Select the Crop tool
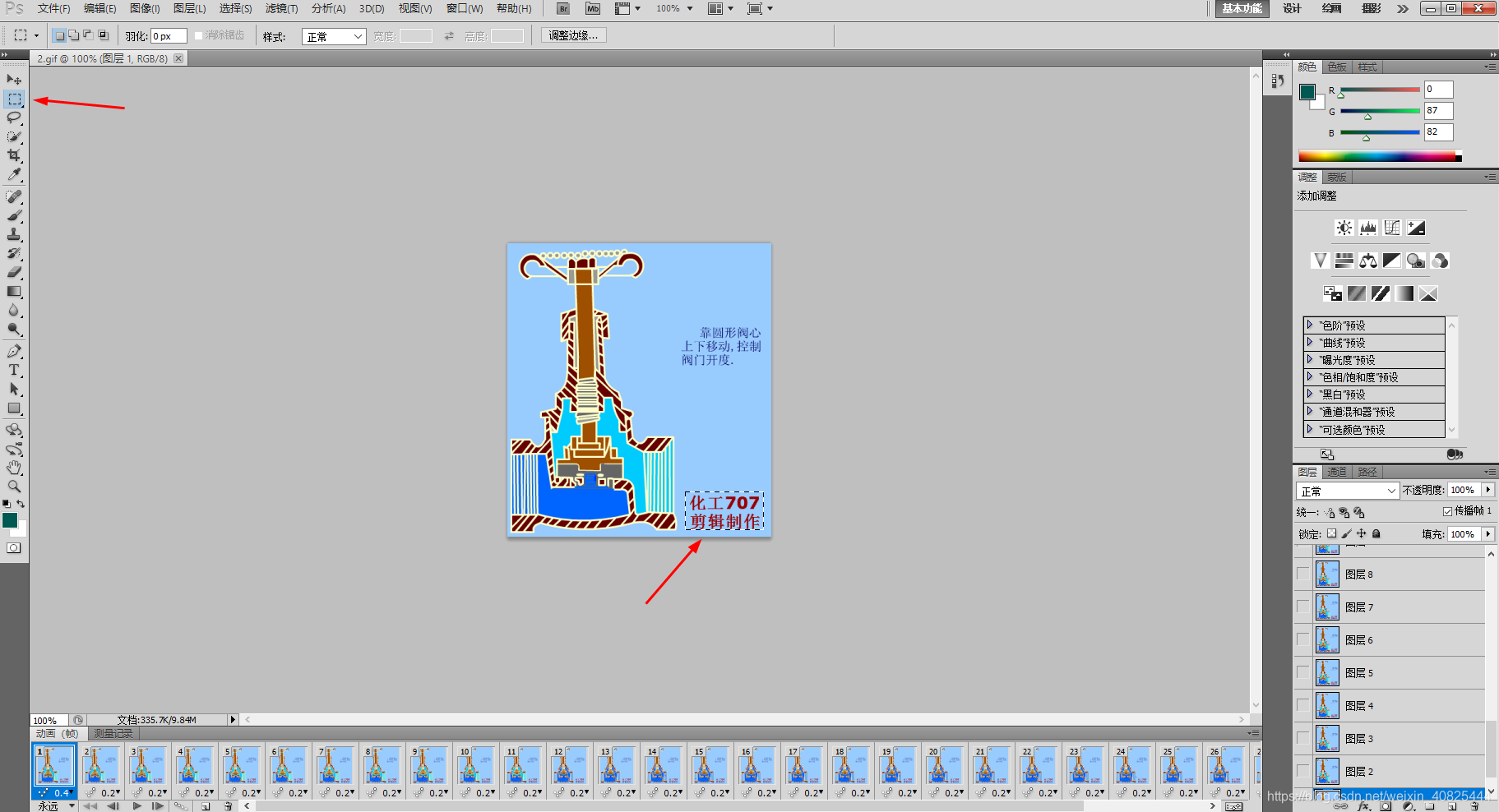This screenshot has width=1499, height=812. pos(14,155)
